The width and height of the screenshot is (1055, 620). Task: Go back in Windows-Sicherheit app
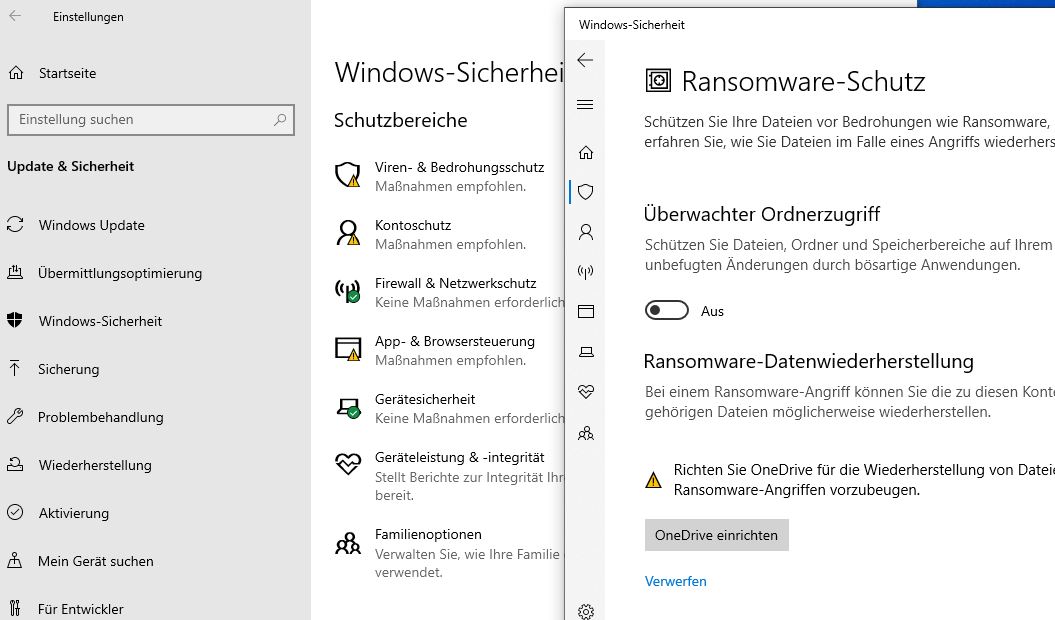pos(585,60)
